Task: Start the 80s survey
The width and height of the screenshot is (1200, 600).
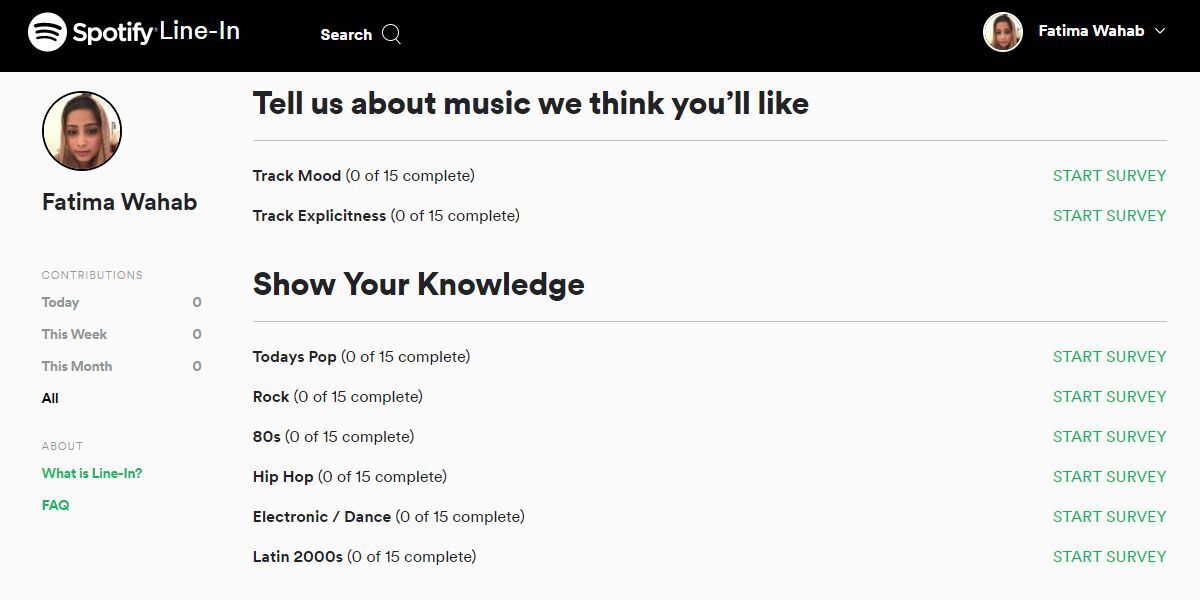Action: coord(1109,437)
